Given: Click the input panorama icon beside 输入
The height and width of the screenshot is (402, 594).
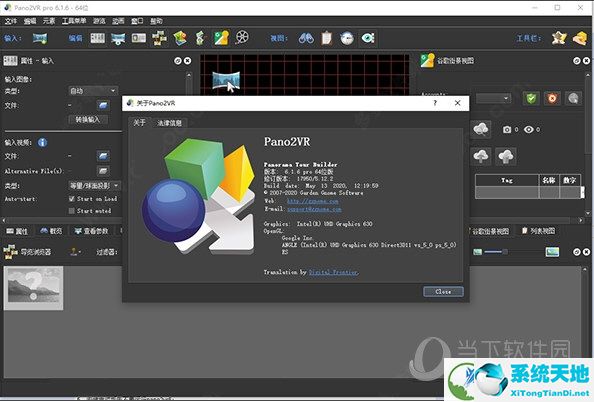Looking at the screenshot, I should [40, 38].
